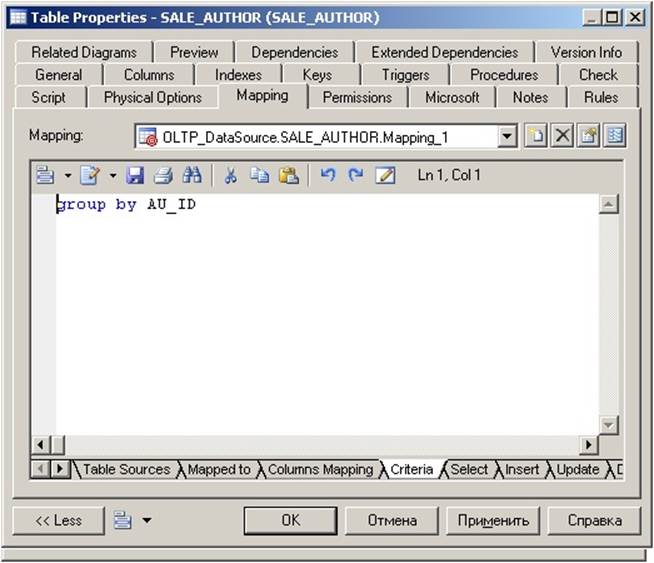Paste clipboard icon in editor toolbar
The width and height of the screenshot is (654, 563).
(x=289, y=175)
